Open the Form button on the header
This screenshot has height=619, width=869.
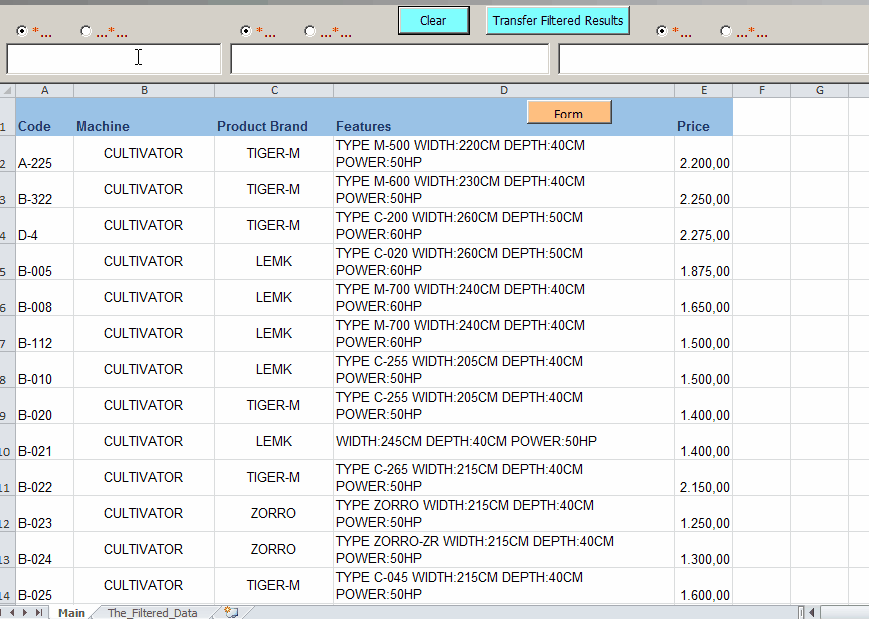[x=568, y=113]
